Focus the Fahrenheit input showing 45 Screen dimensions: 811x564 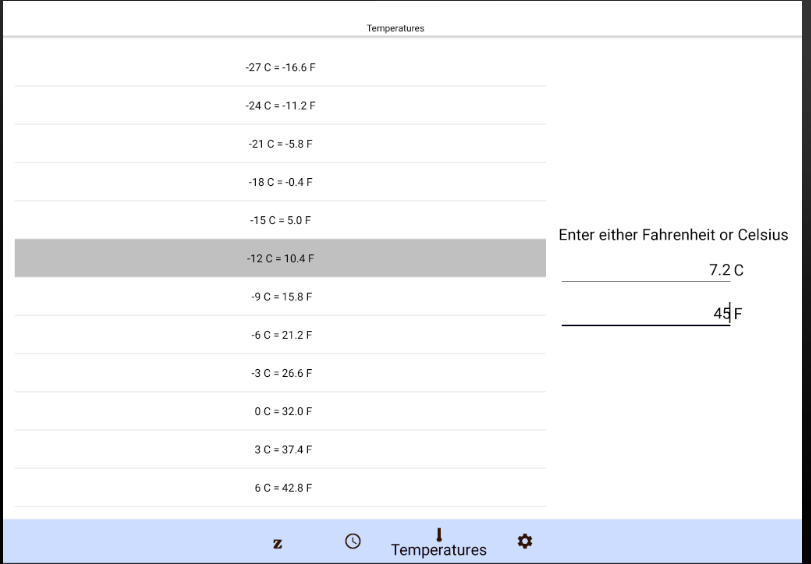[x=645, y=314]
